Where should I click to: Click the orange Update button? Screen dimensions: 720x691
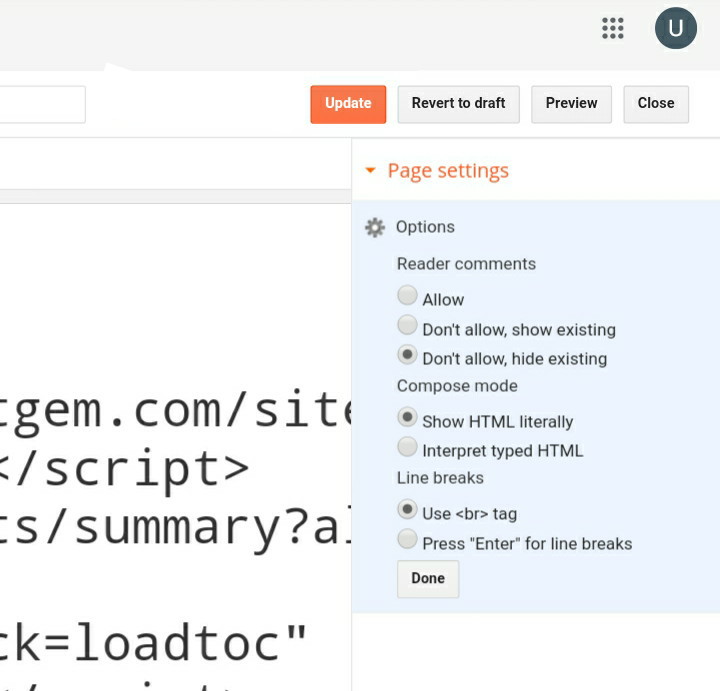(348, 104)
